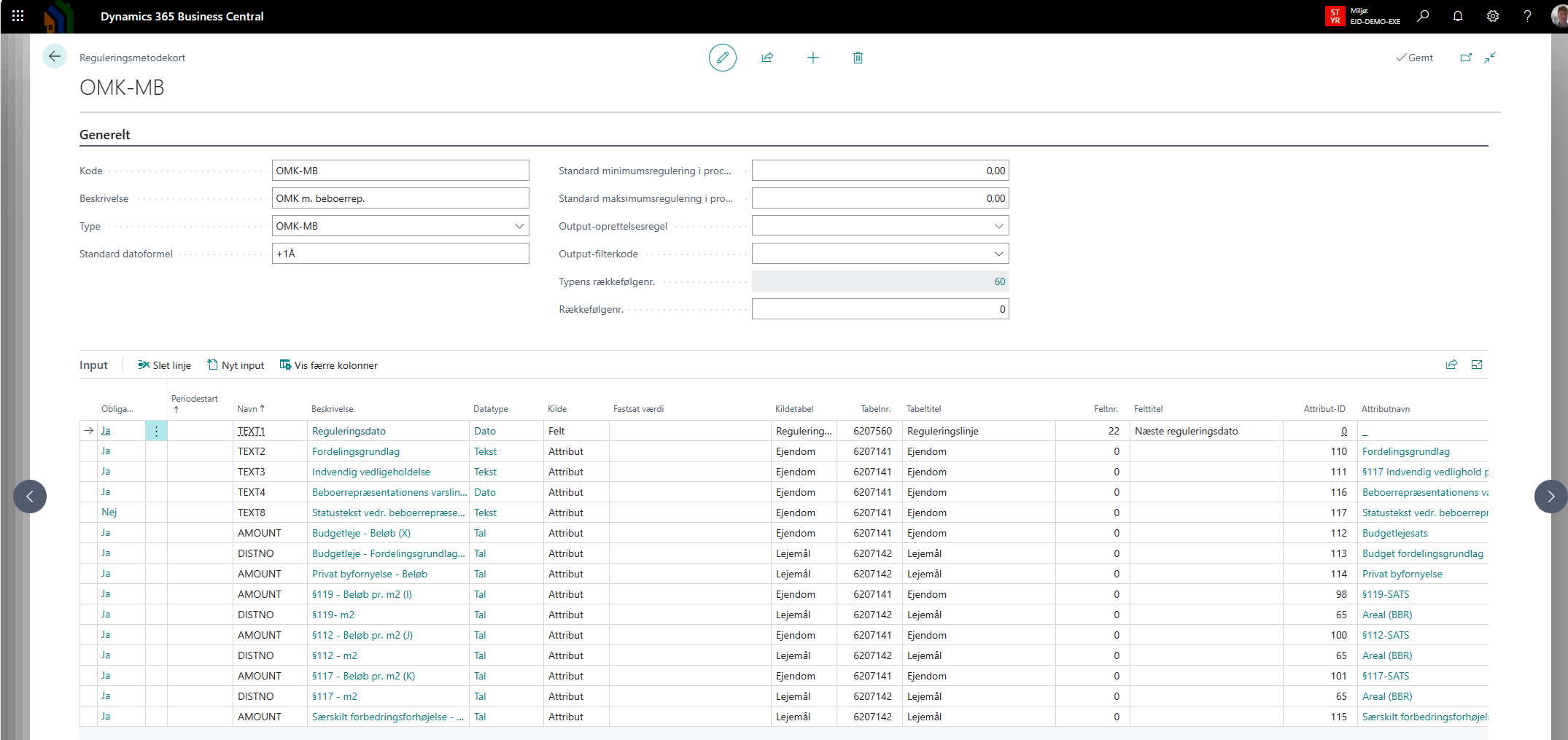This screenshot has width=1568, height=740.
Task: Open Indvendig vedligeholdelse link
Action: [371, 472]
